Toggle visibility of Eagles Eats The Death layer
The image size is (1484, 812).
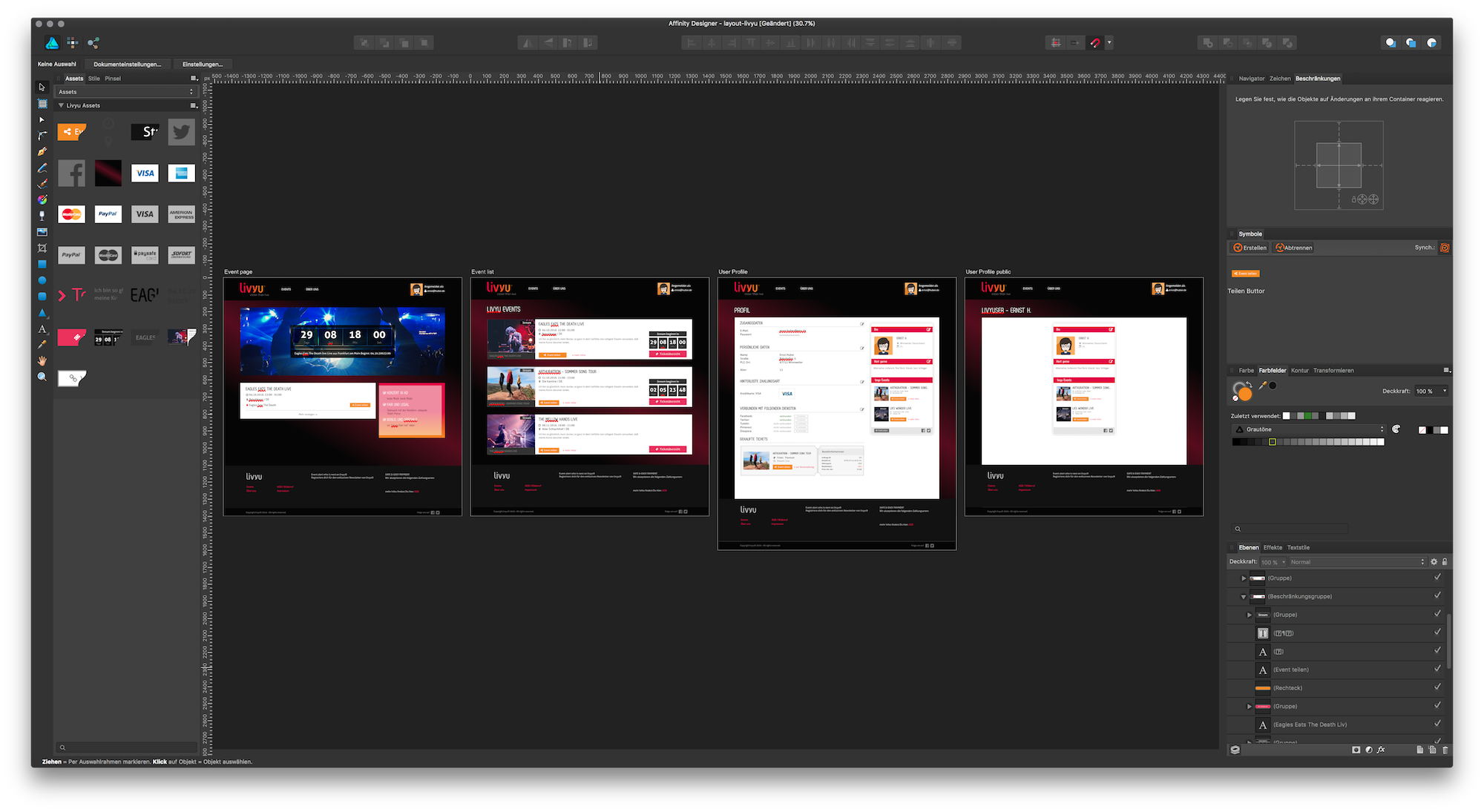(x=1437, y=724)
